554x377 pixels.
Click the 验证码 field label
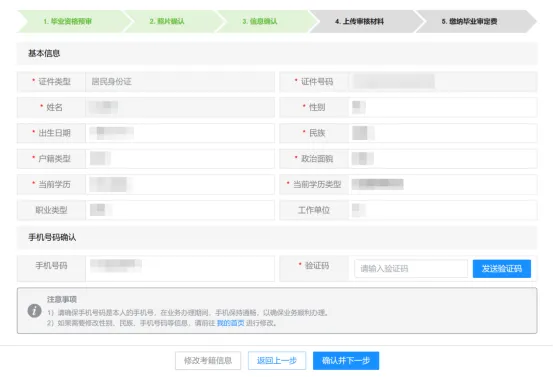[x=317, y=266]
